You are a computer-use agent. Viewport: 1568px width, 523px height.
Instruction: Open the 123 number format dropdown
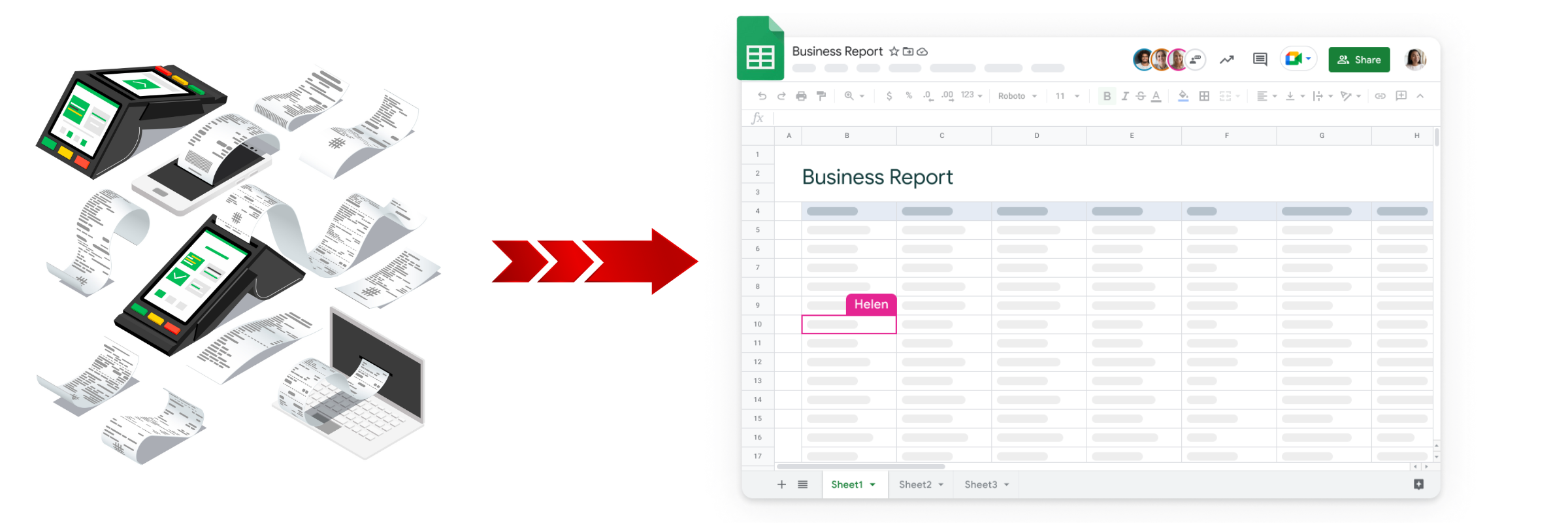point(972,95)
